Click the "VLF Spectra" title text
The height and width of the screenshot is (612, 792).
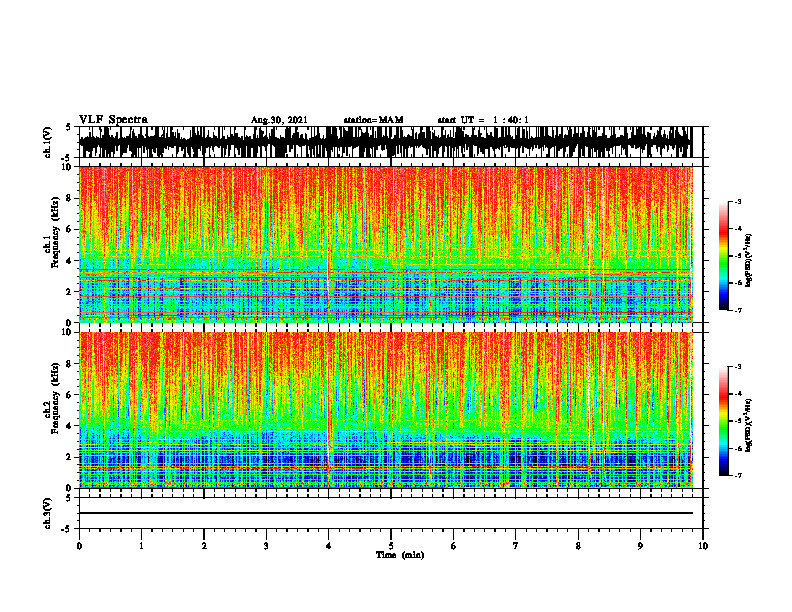(x=113, y=120)
